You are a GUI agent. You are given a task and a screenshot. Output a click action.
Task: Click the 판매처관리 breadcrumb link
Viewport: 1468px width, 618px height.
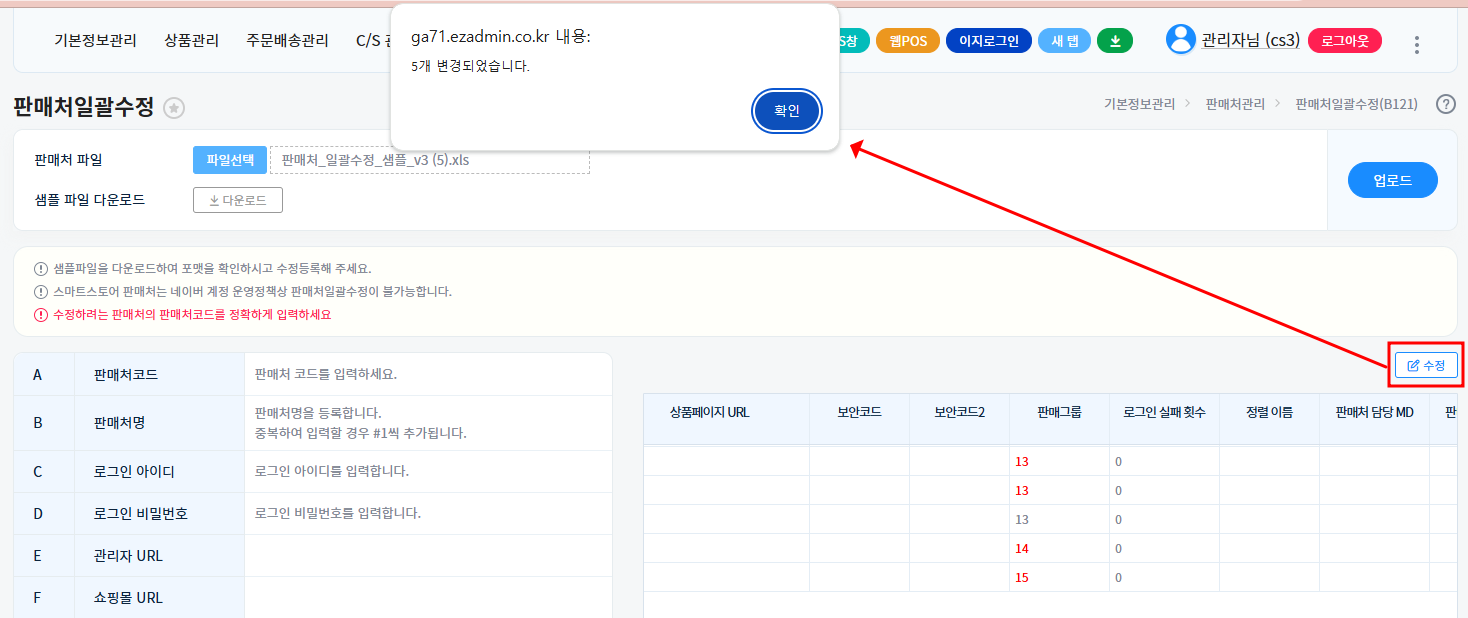(1235, 104)
